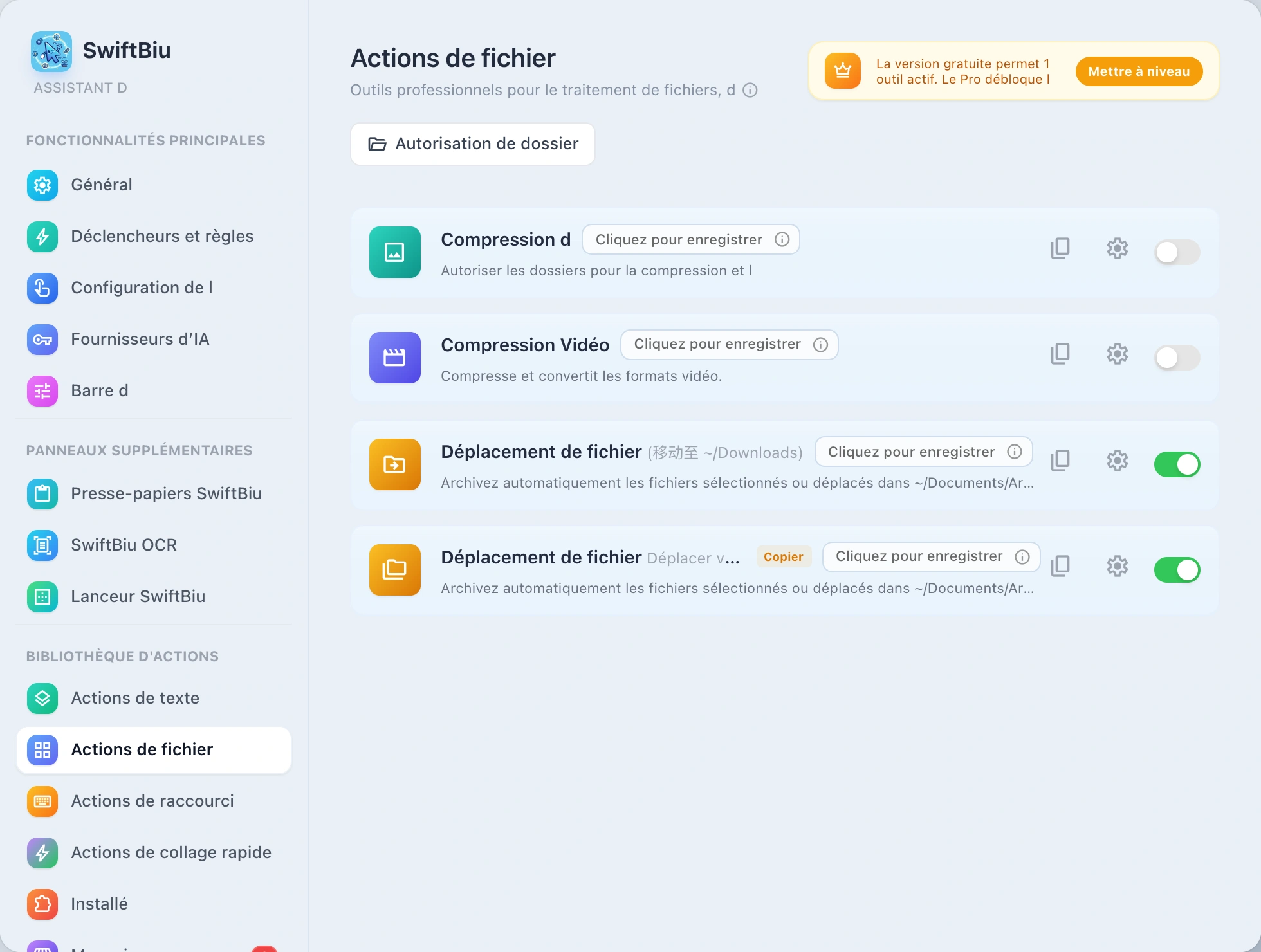Open Déclencheurs et règles in sidebar
Image resolution: width=1261 pixels, height=952 pixels.
tap(153, 237)
